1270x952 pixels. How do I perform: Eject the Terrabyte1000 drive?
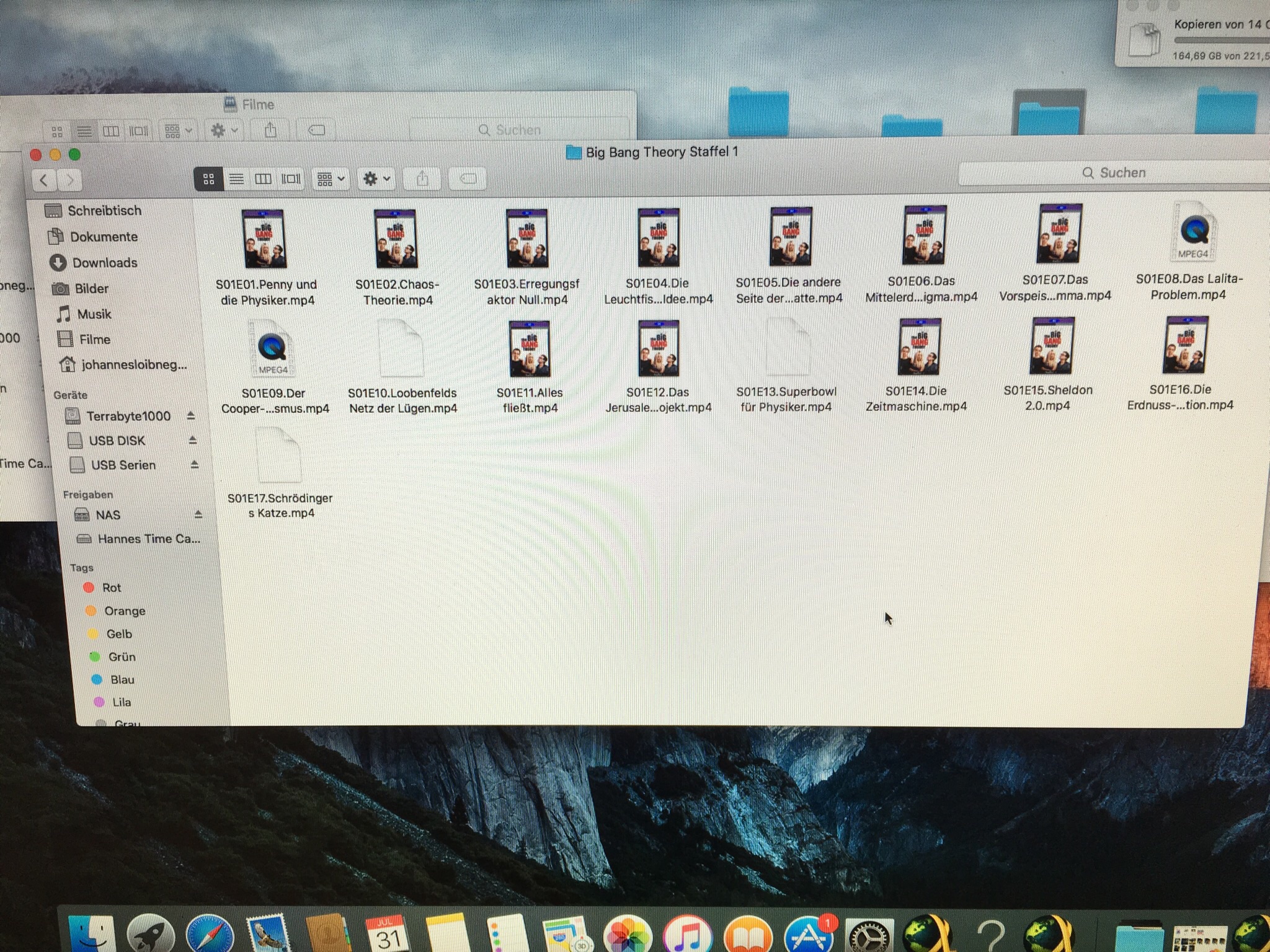(191, 416)
